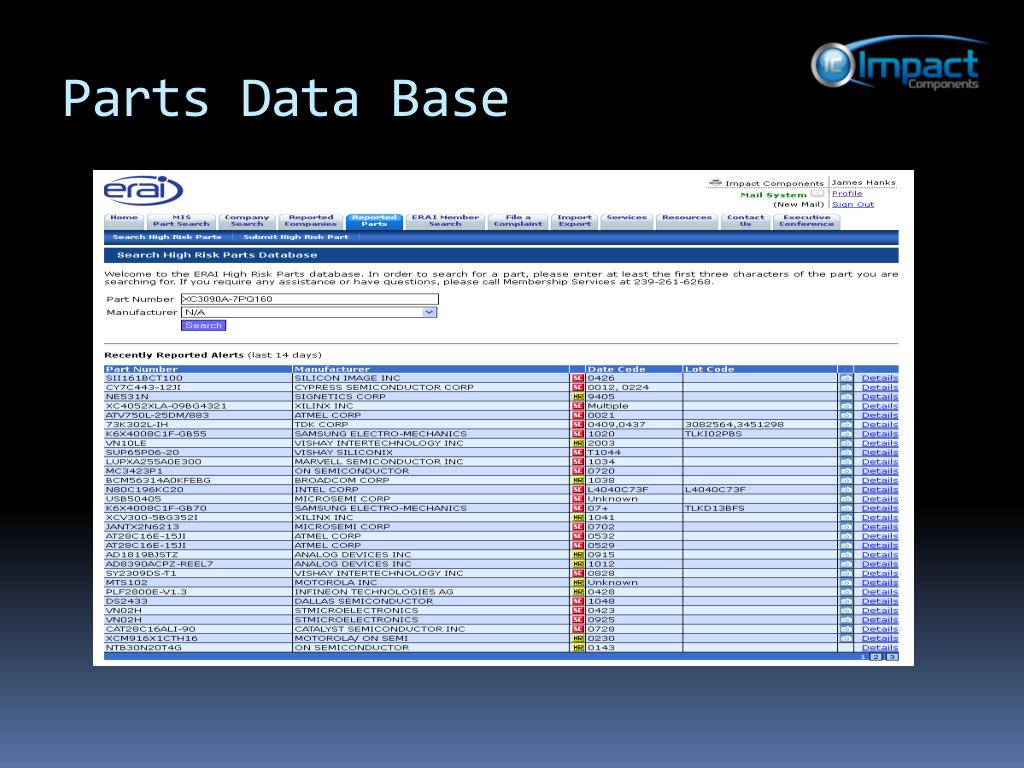Screen dimensions: 1024x768
Task: Go to results page 3
Action: (892, 657)
